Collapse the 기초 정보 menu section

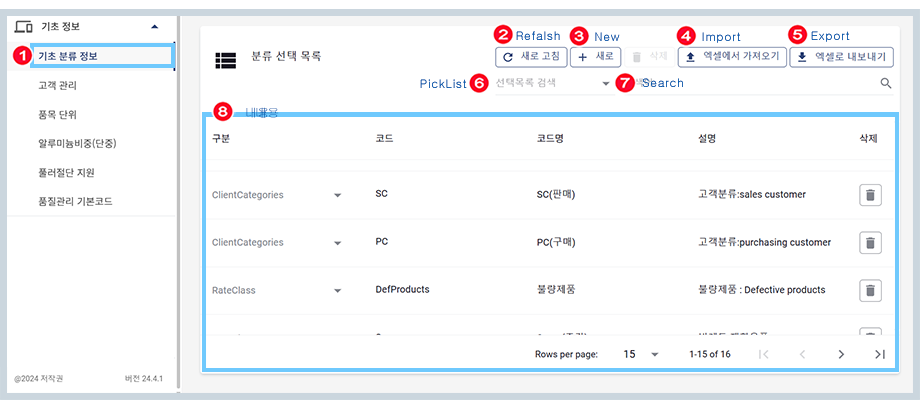[154, 26]
